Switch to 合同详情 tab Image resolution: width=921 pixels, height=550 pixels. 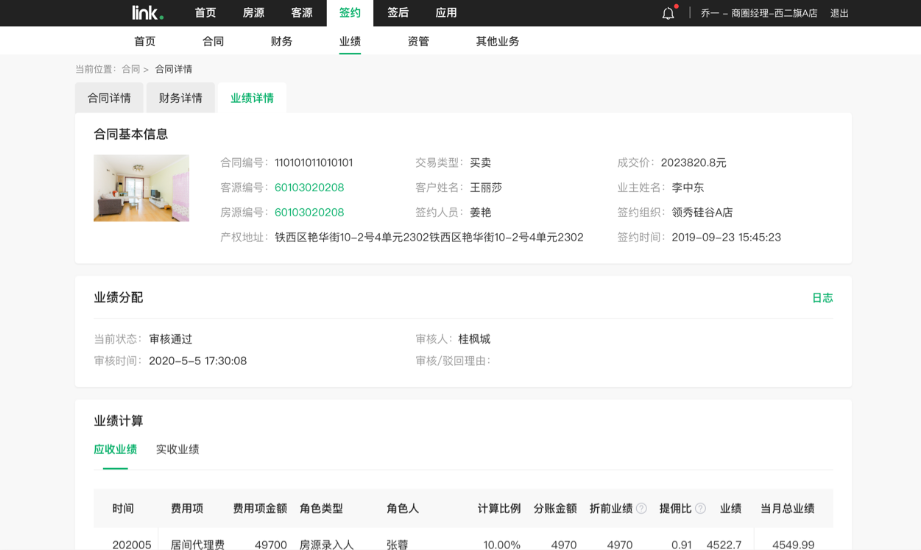click(x=109, y=98)
